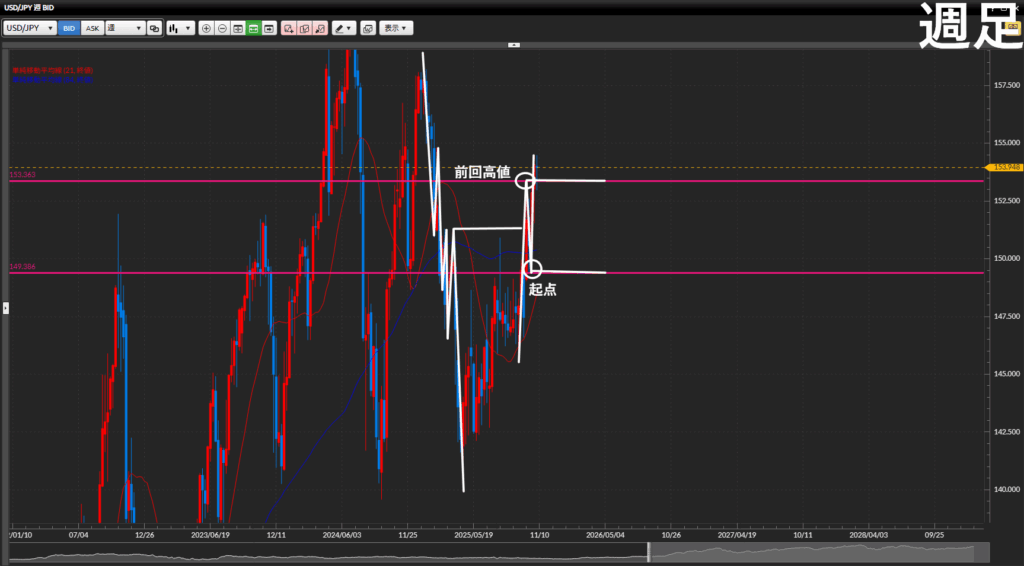Open the pencil drawing tools menu

[343, 29]
